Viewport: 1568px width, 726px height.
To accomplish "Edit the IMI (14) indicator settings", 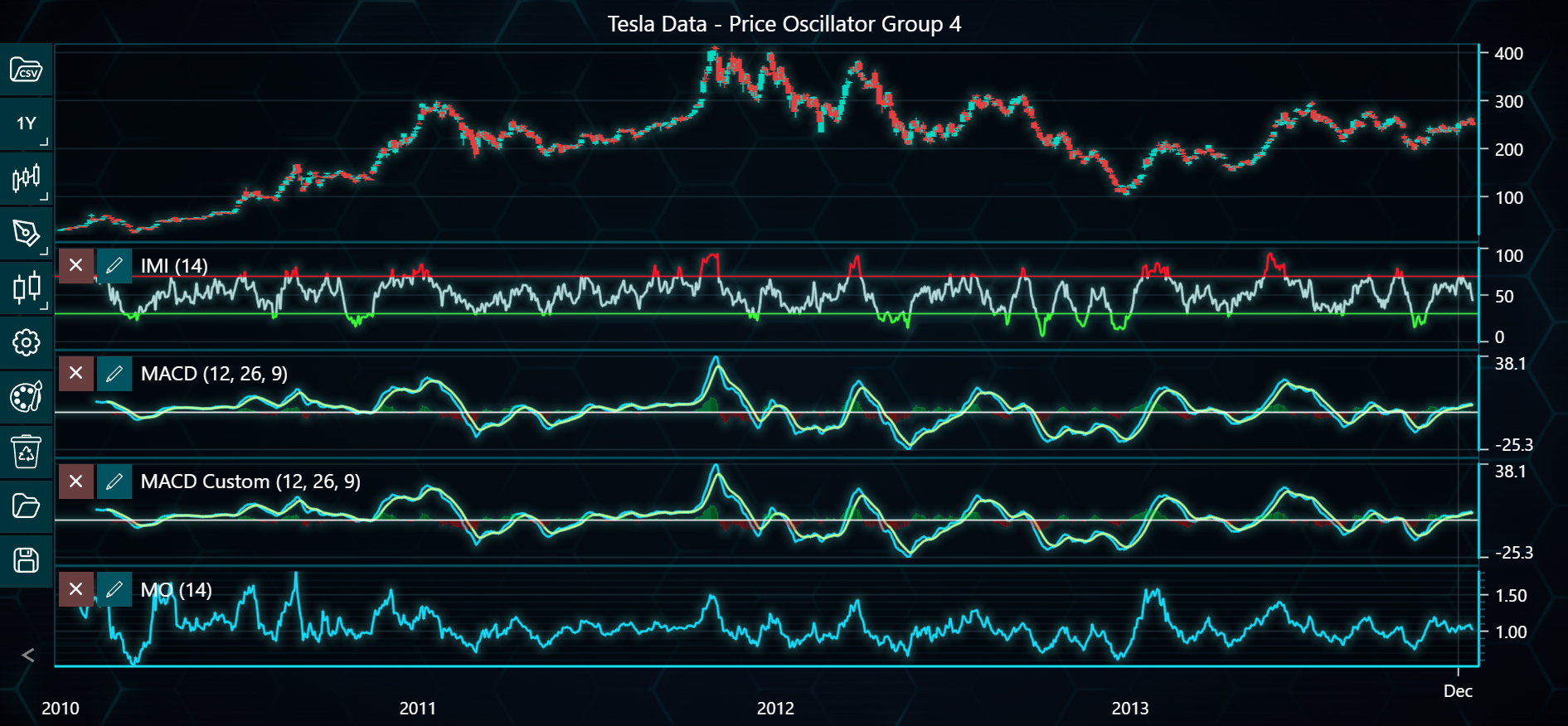I will tap(114, 265).
